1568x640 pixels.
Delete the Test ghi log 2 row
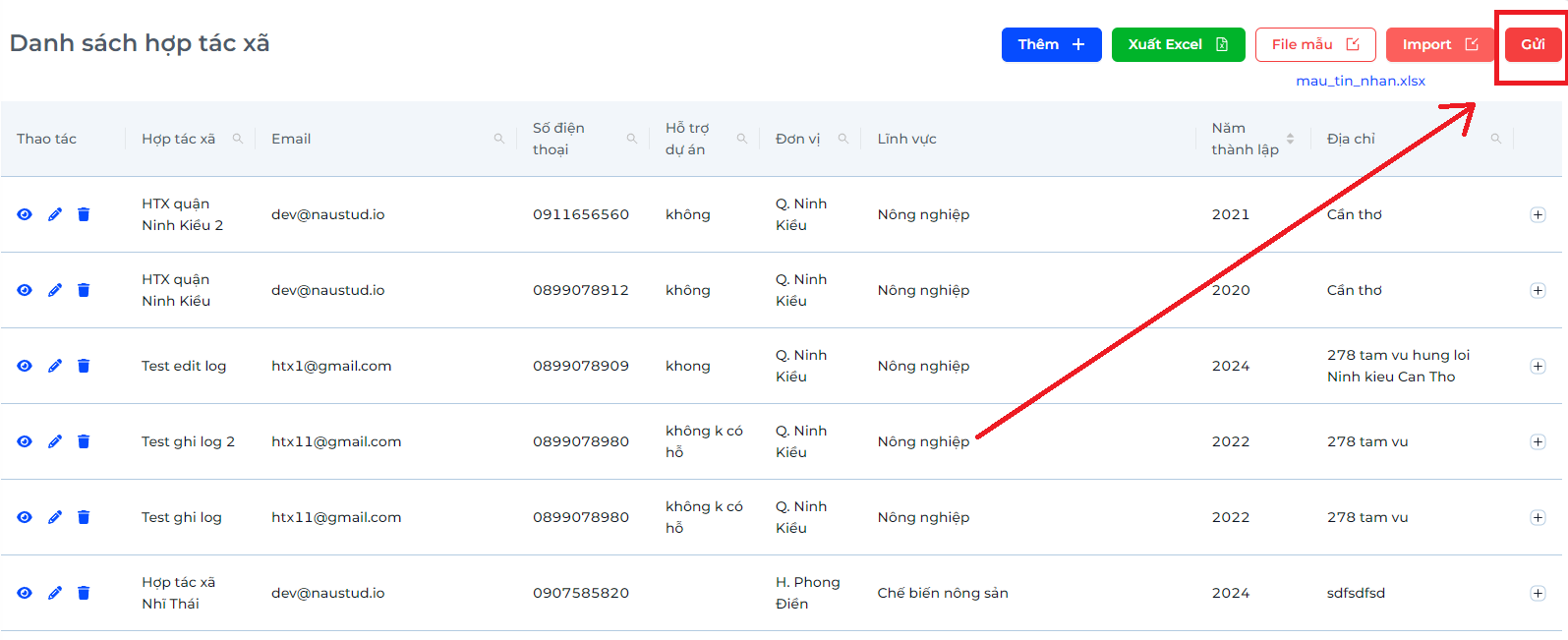(x=84, y=441)
